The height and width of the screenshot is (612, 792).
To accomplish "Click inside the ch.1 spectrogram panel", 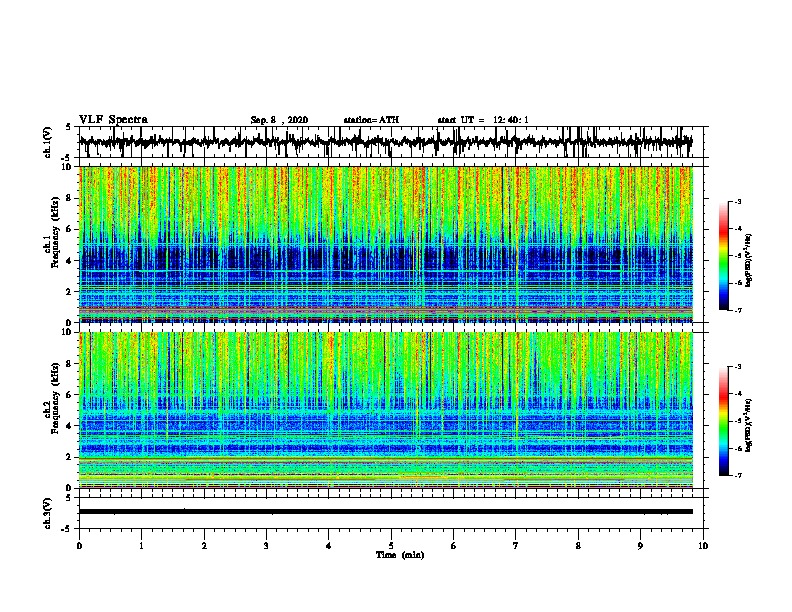I will (385, 244).
